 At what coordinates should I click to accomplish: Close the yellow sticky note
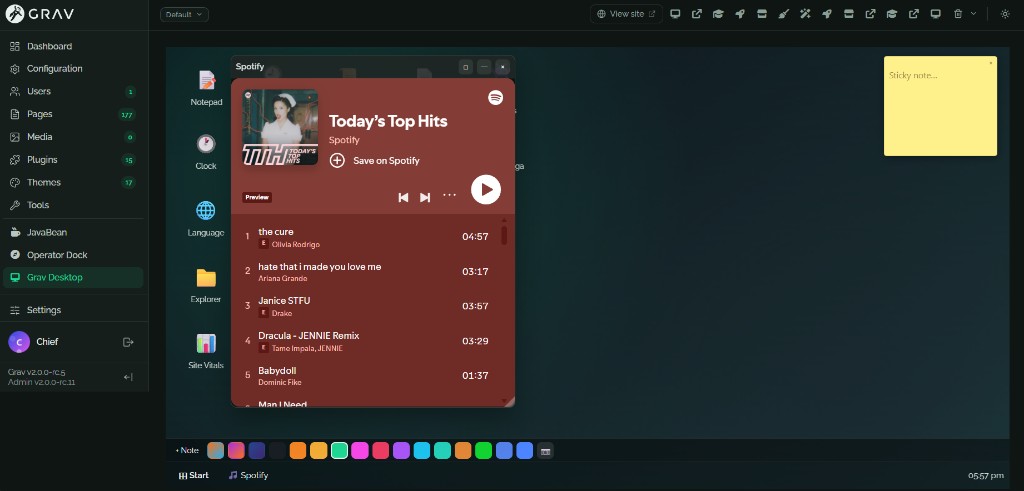(x=991, y=63)
